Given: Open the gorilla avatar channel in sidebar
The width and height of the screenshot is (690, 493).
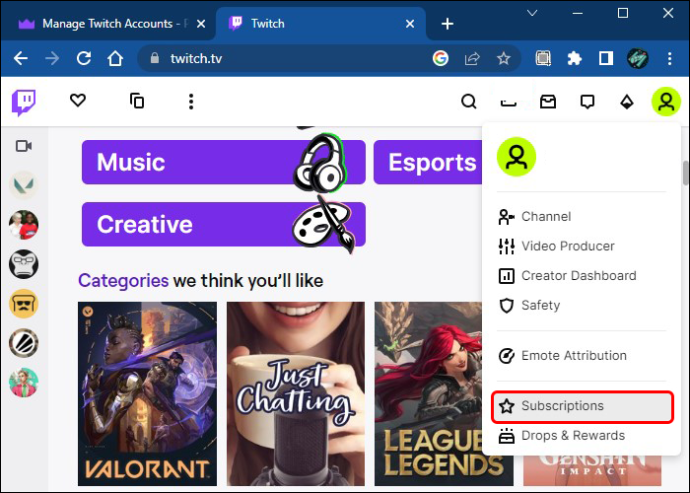Looking at the screenshot, I should point(24,264).
